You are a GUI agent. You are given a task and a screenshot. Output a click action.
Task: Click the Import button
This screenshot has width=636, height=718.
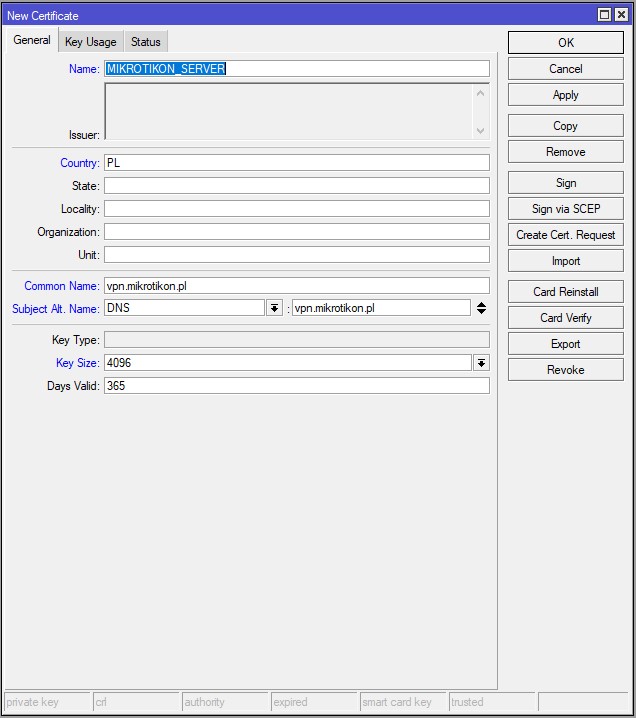coord(565,261)
